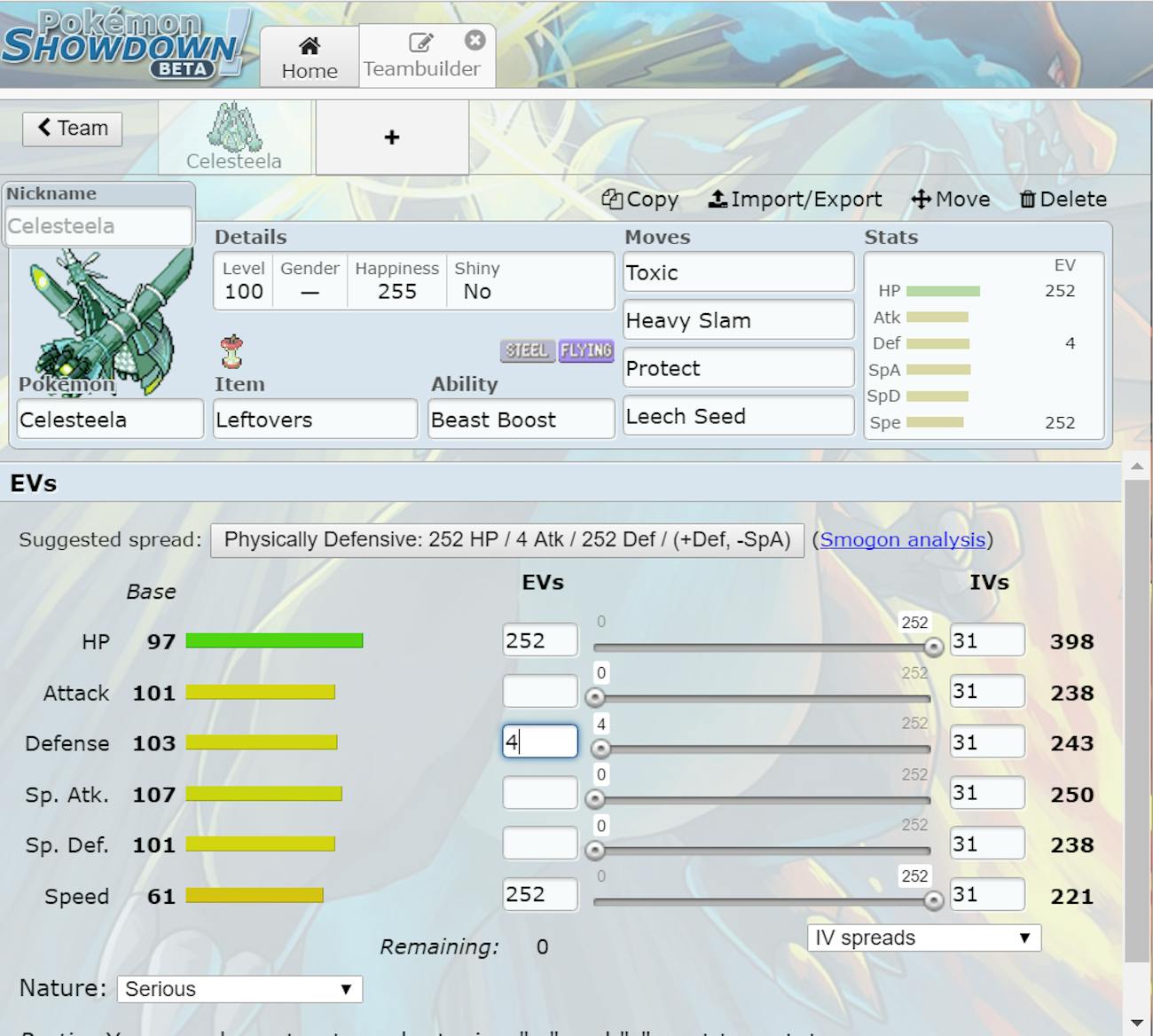Click the Remaining EVs value 0

(x=542, y=947)
